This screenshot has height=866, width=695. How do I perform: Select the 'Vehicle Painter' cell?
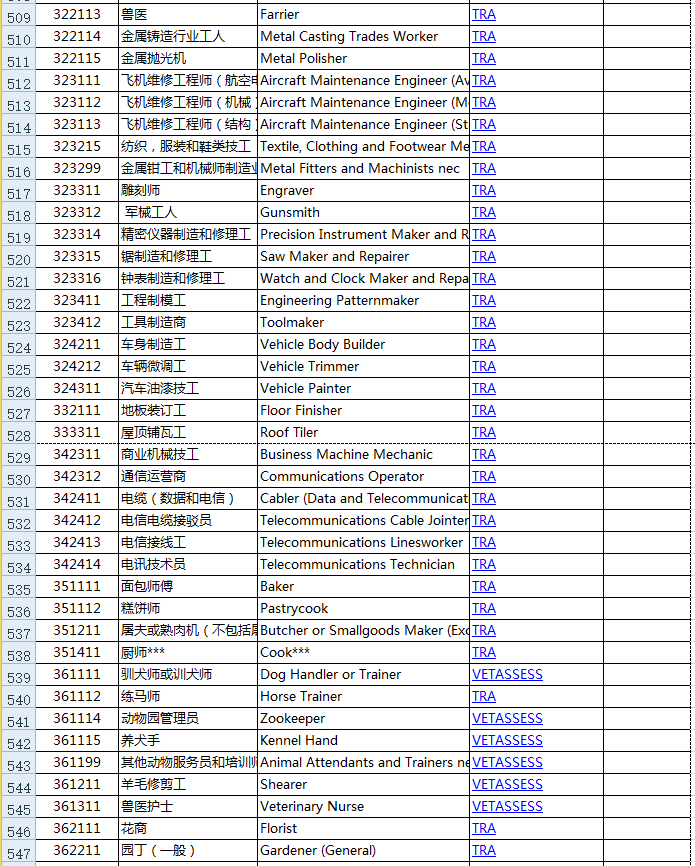coord(364,389)
